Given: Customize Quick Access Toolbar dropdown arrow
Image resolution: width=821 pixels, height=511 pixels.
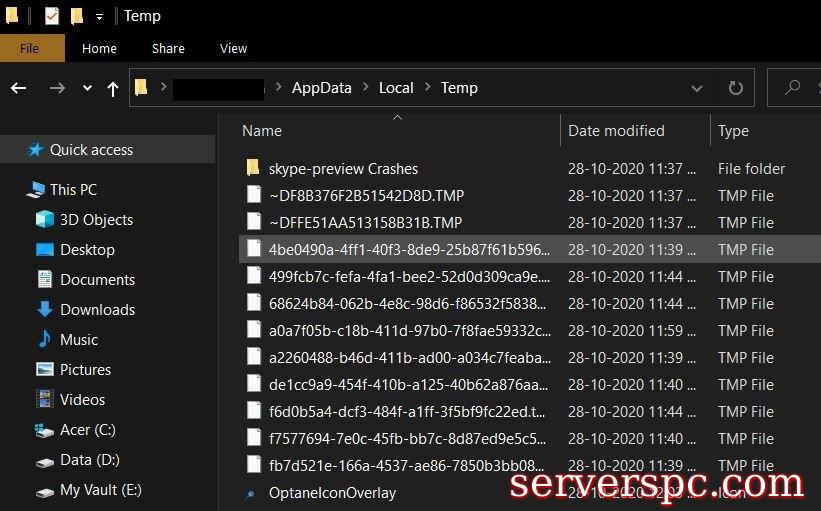Looking at the screenshot, I should (99, 16).
